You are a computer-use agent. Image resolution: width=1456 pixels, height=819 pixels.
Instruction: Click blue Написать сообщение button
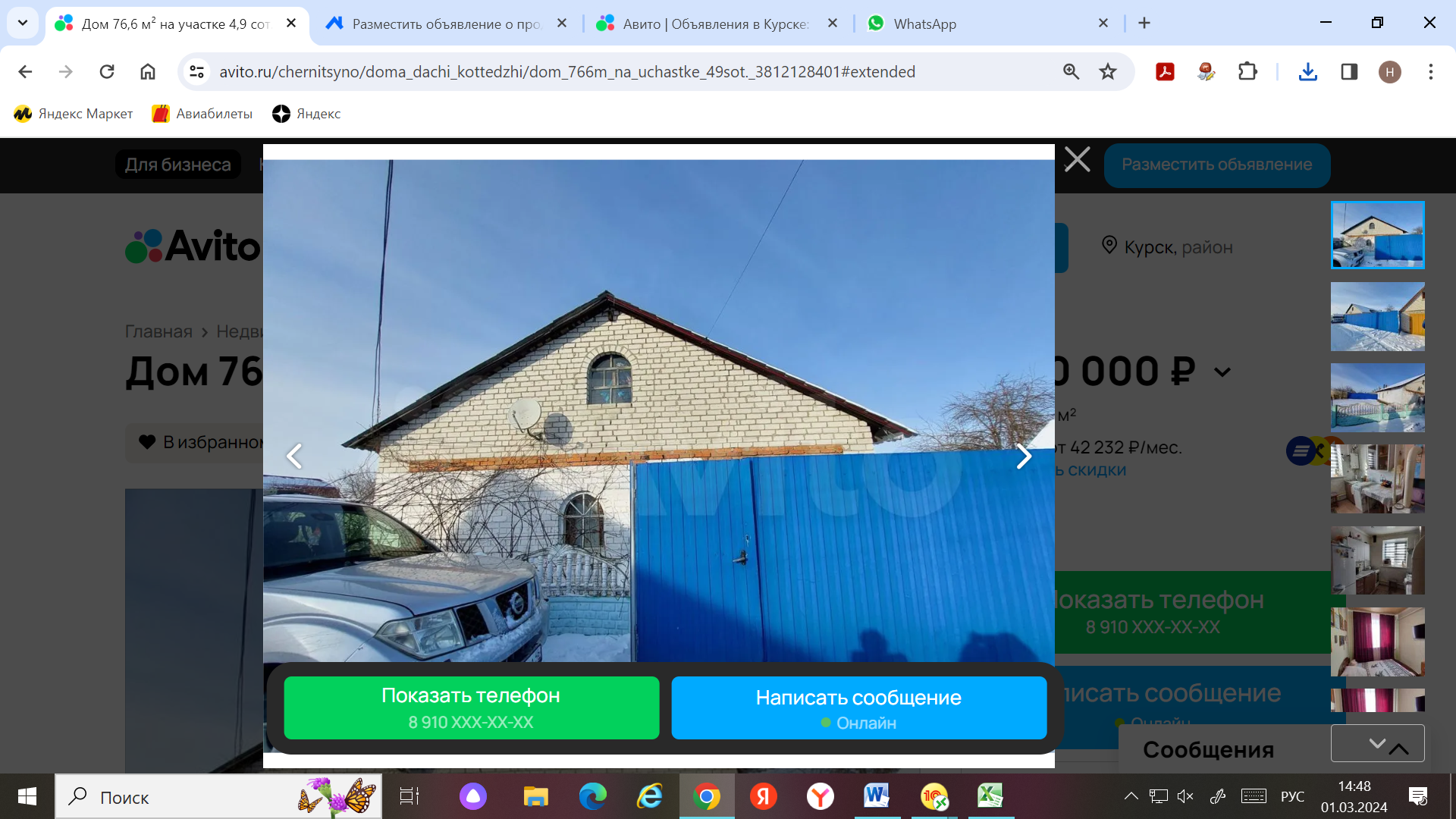[x=858, y=708]
